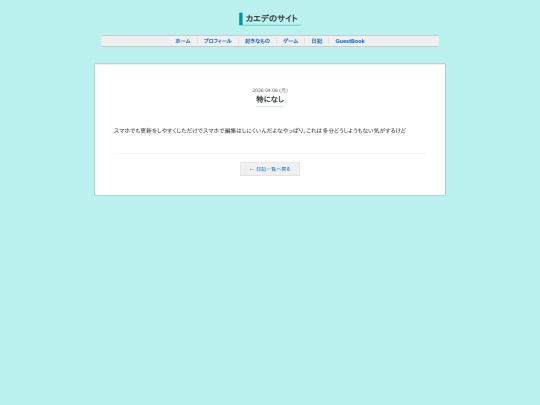Open the 好きなもの menu item

[257, 41]
